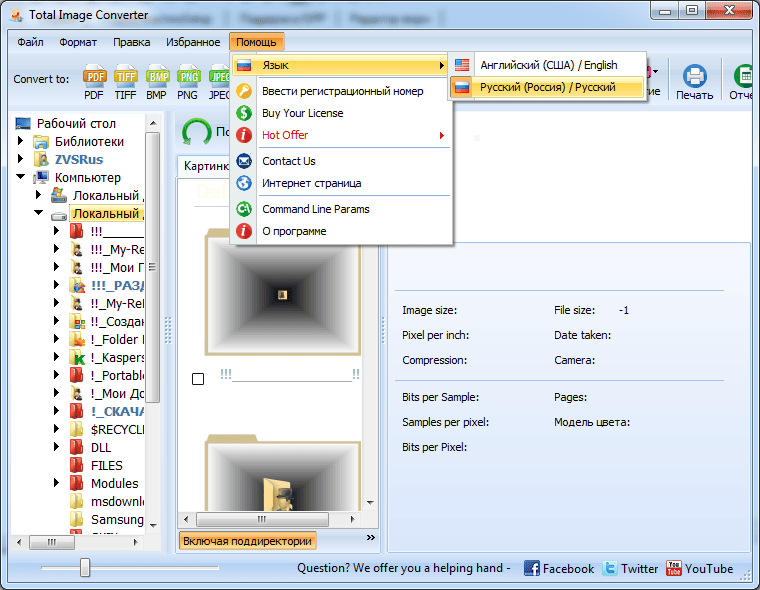Viewport: 760px width, 590px height.
Task: Select the FILES folder in tree
Action: click(x=107, y=465)
